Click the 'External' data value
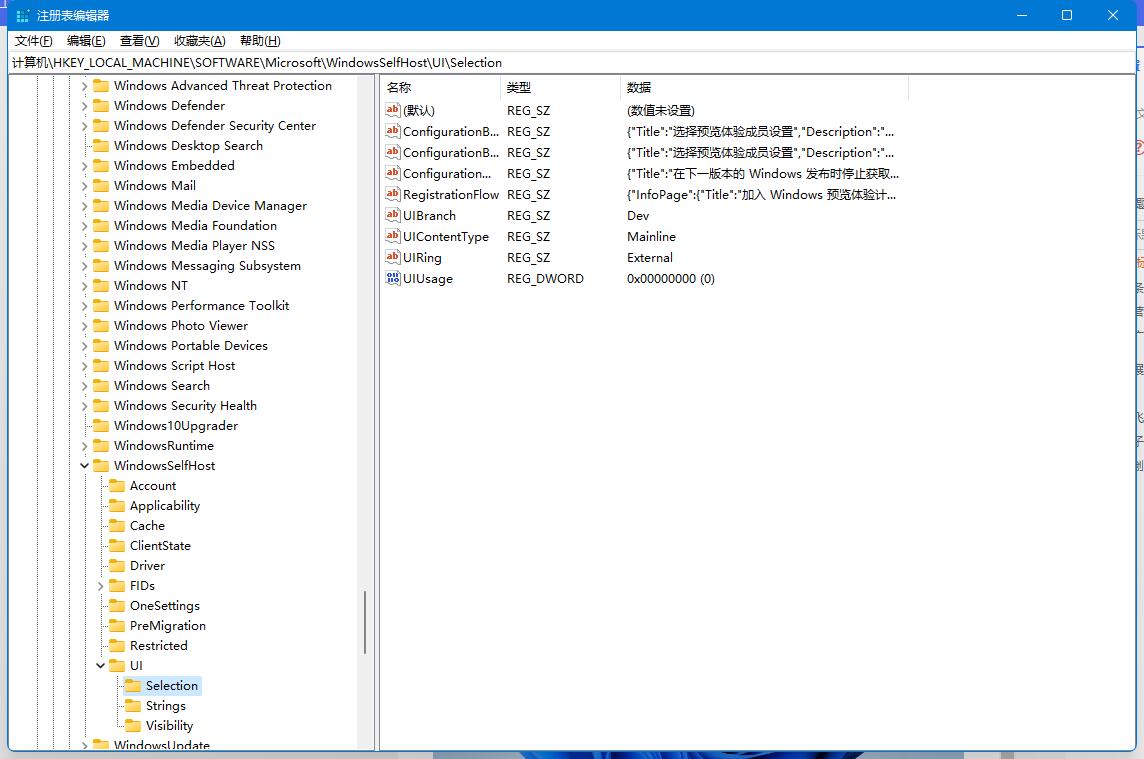 click(x=650, y=258)
